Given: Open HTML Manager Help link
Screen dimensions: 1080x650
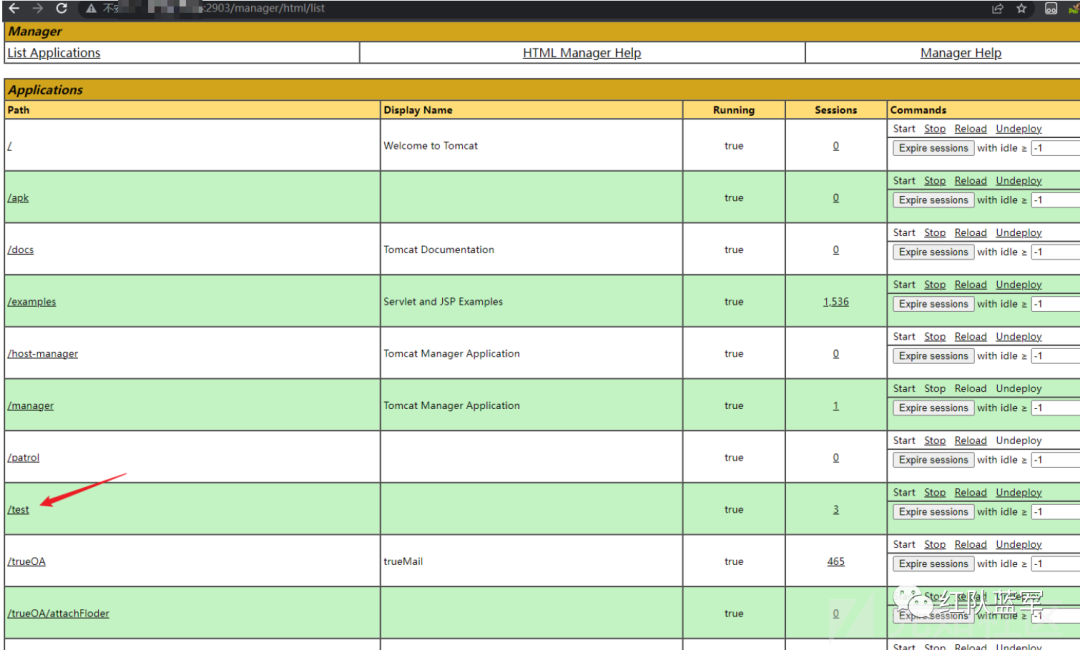Looking at the screenshot, I should tap(581, 53).
